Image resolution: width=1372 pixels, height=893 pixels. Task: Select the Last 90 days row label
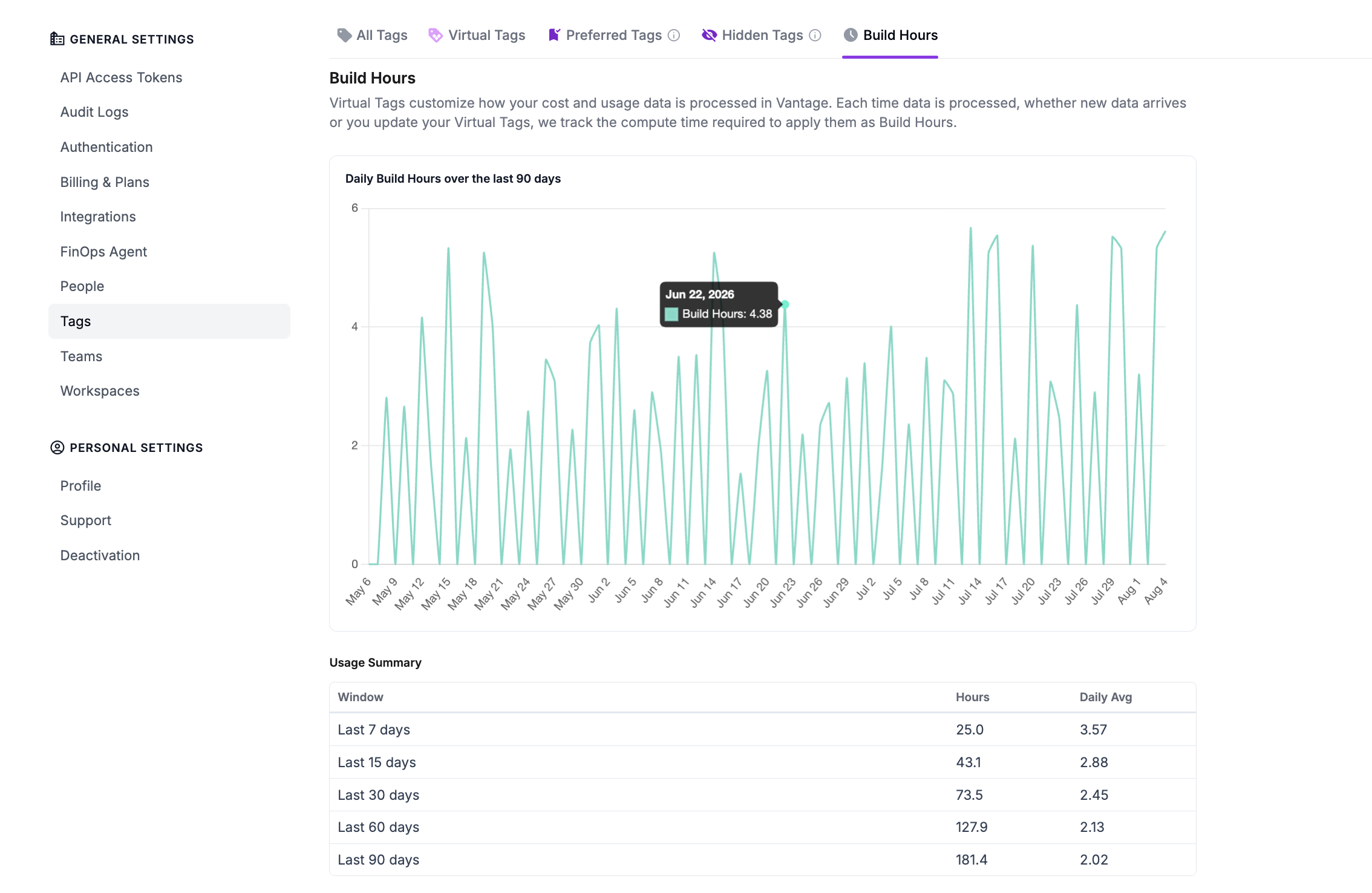point(379,860)
